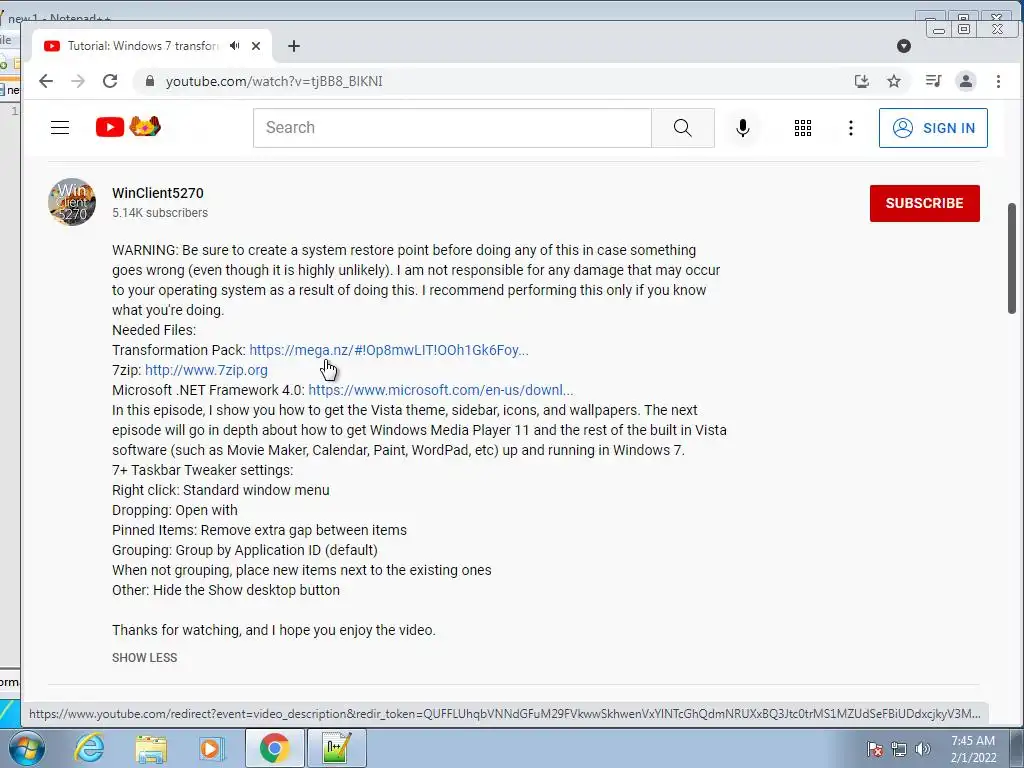Open the taskbar clock showing 7:45 AM

pos(973,749)
